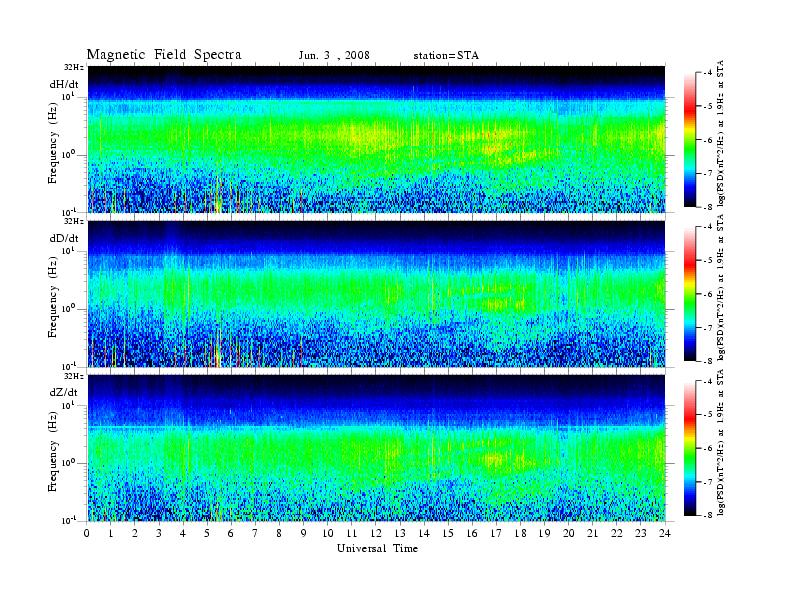Click the hour "4" tick on the time axis
Screen dimensions: 792x612
click(183, 533)
